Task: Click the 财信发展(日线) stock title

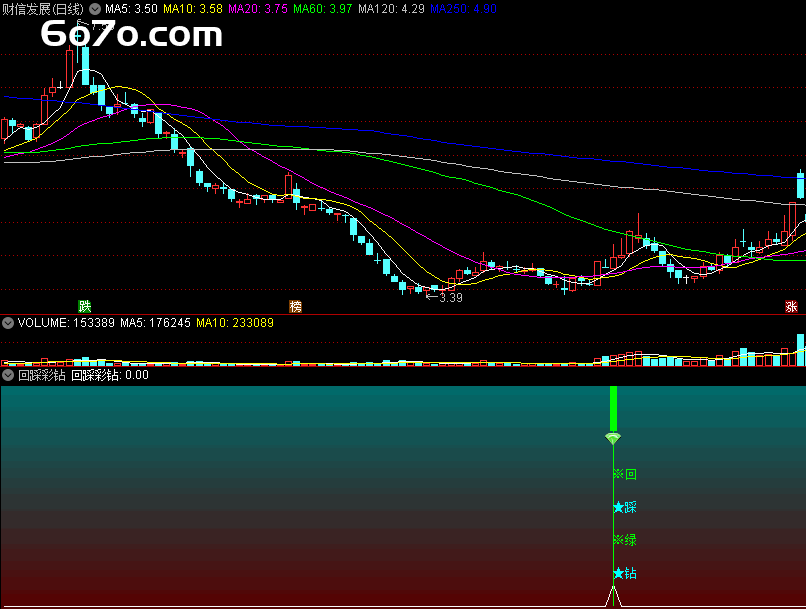Action: pos(43,9)
